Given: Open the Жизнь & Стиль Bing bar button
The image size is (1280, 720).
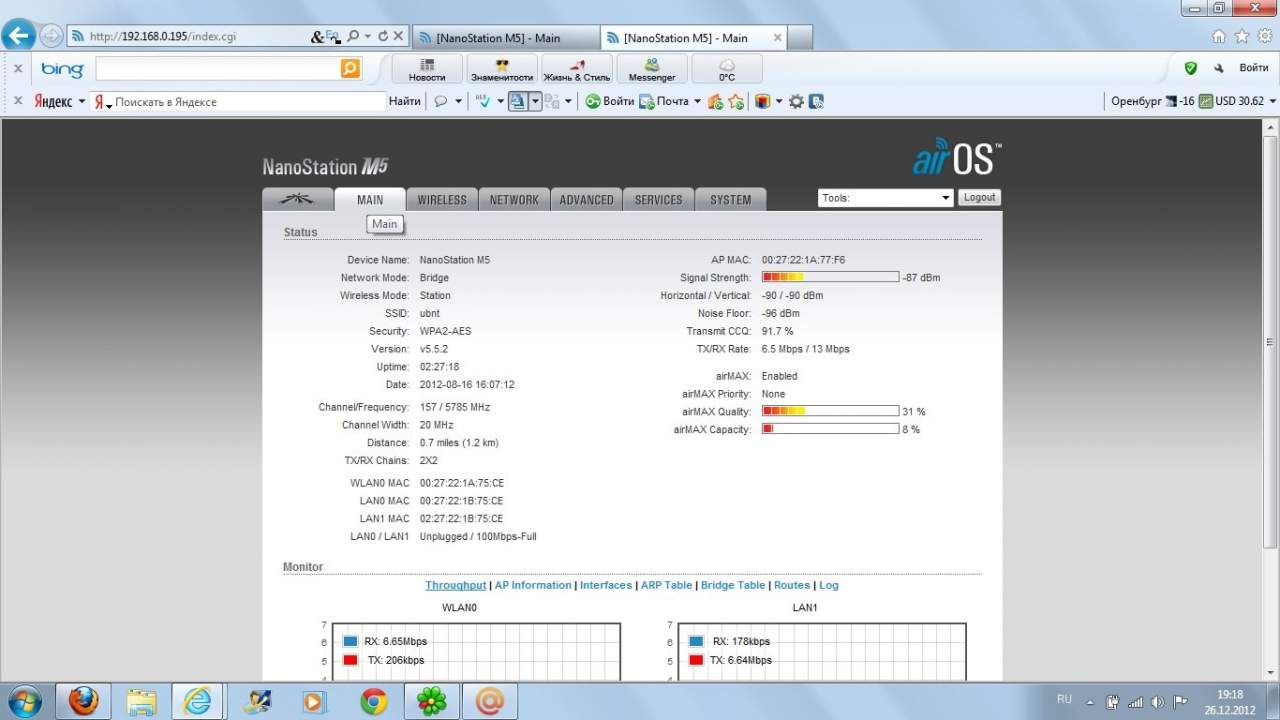Looking at the screenshot, I should click(577, 69).
